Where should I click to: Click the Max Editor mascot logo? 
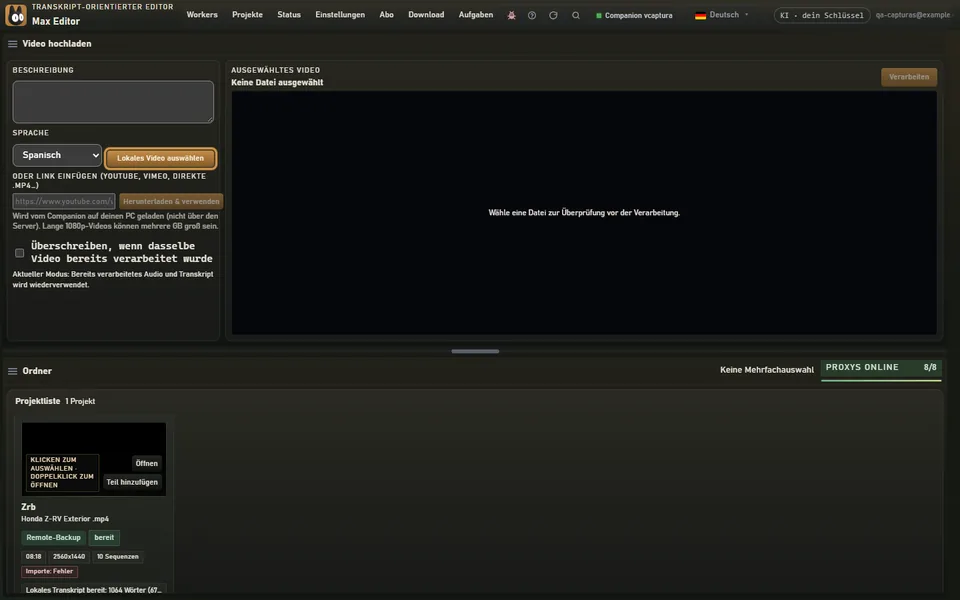16,15
